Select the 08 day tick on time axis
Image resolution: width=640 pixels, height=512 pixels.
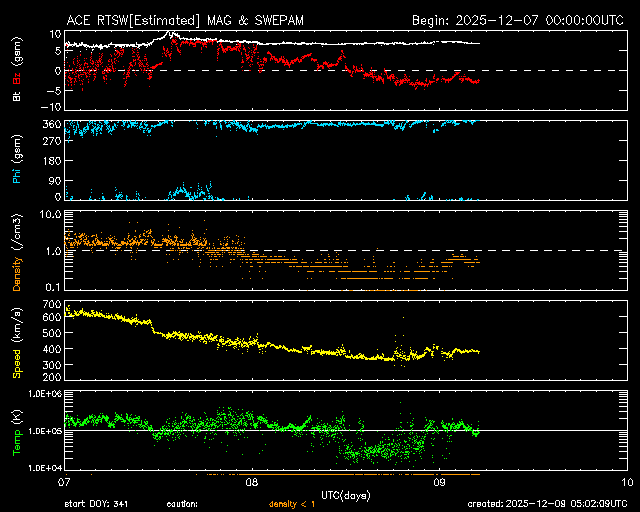point(251,482)
